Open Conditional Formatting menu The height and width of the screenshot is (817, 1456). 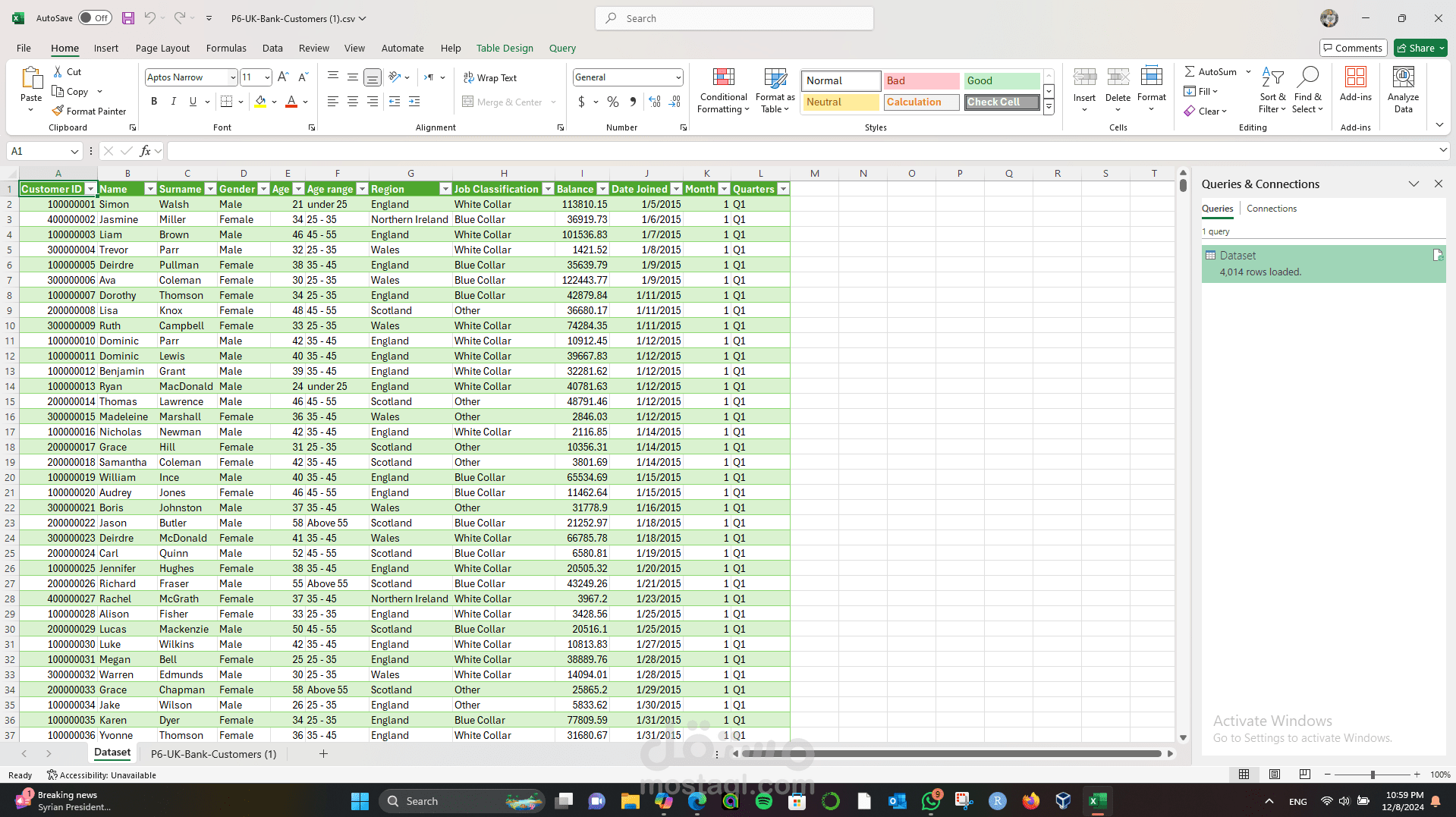tap(724, 91)
